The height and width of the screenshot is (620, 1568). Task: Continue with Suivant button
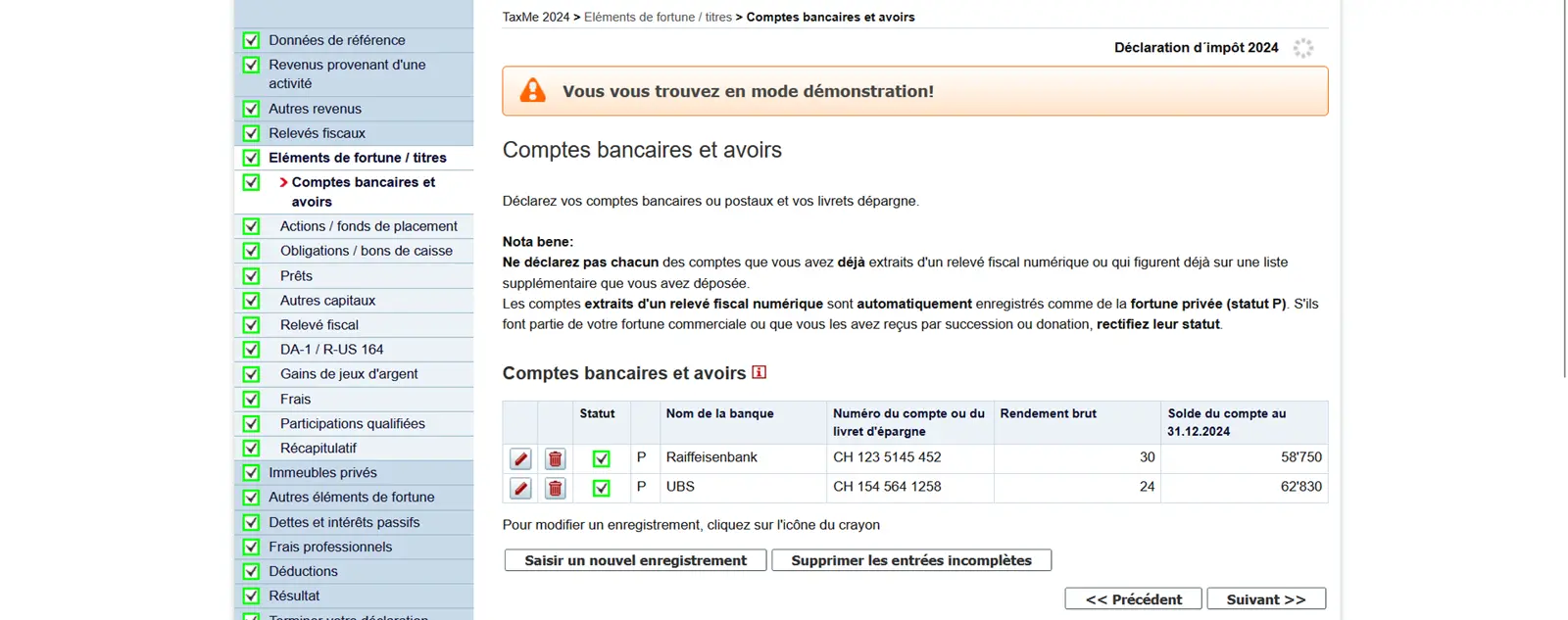tap(1266, 598)
